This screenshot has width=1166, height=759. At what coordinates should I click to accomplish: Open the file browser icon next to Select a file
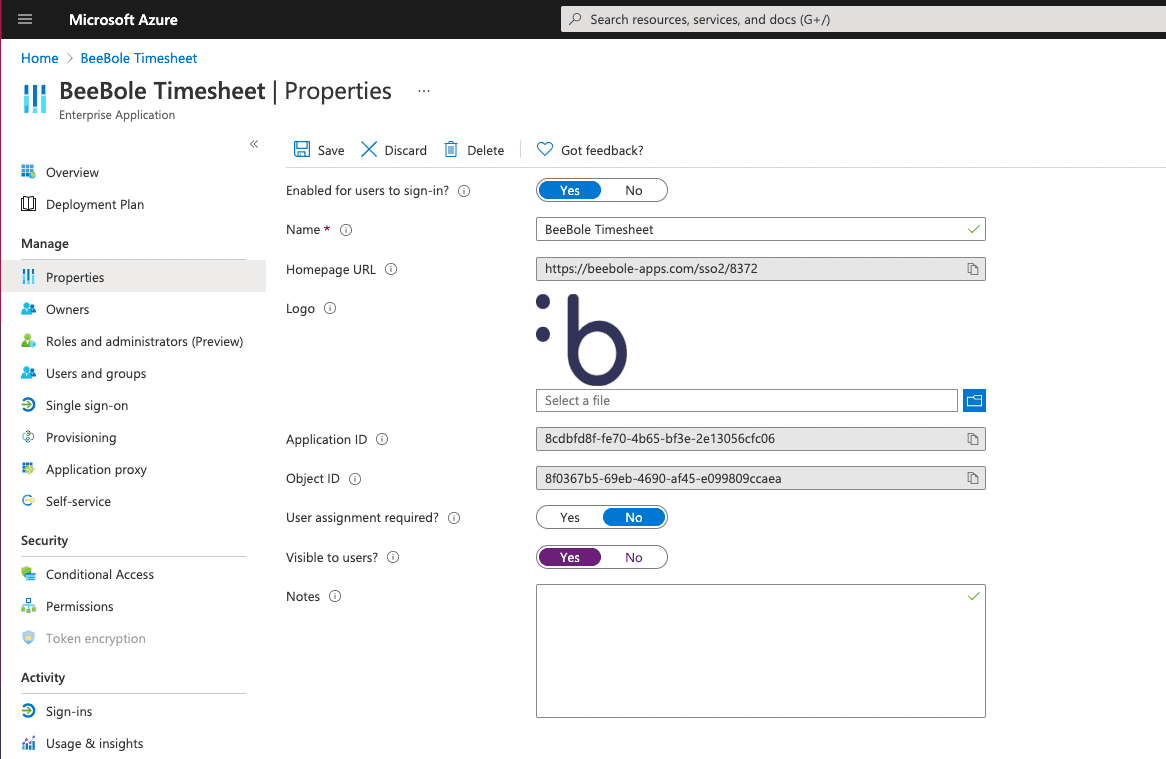click(974, 400)
